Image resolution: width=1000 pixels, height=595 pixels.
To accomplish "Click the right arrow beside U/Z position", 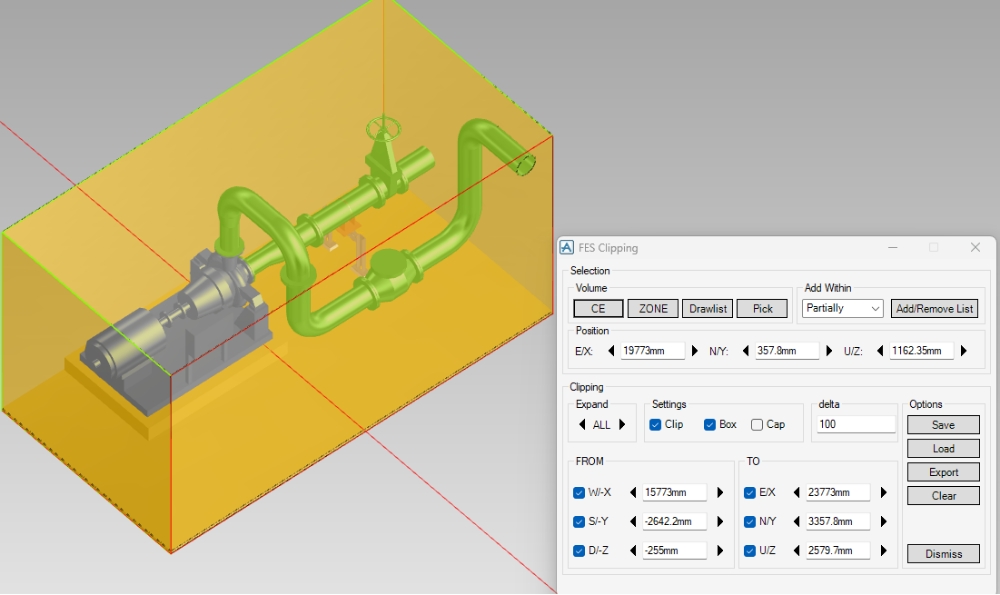I will tap(964, 351).
